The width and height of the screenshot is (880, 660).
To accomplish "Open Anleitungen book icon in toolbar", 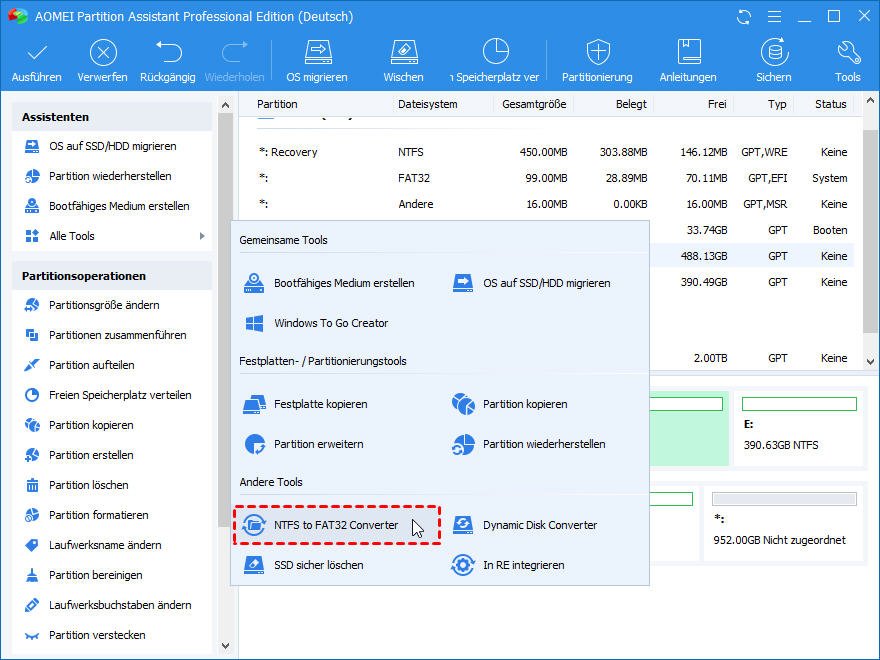I will (689, 52).
